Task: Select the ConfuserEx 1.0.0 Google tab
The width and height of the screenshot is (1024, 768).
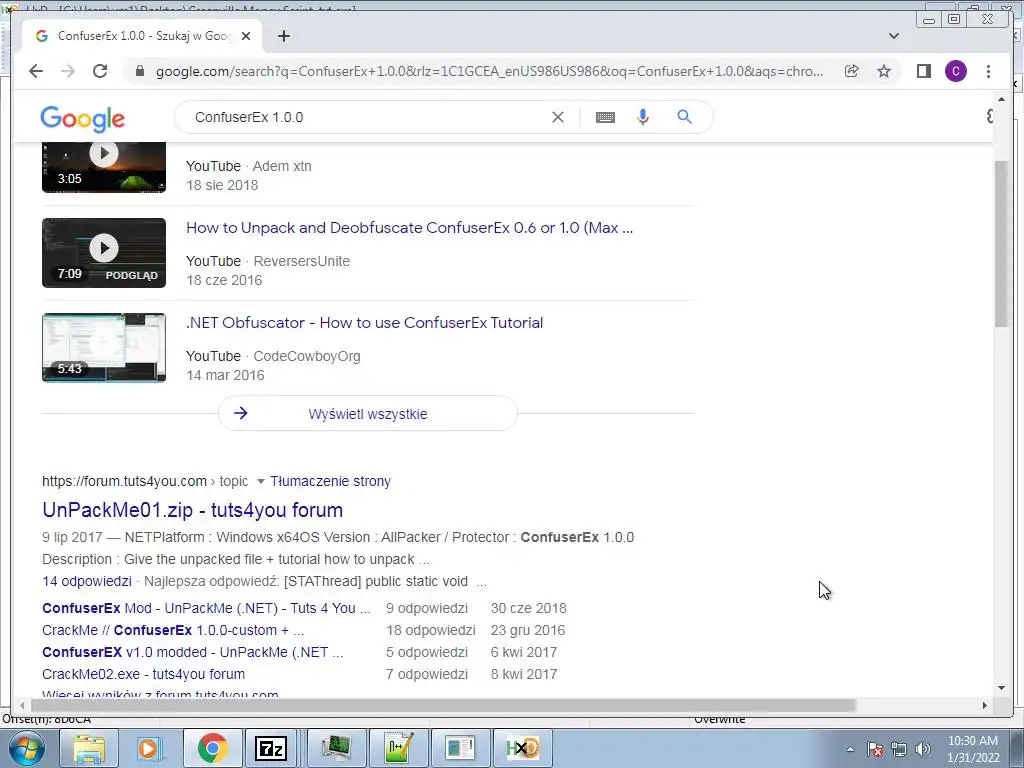Action: (142, 36)
